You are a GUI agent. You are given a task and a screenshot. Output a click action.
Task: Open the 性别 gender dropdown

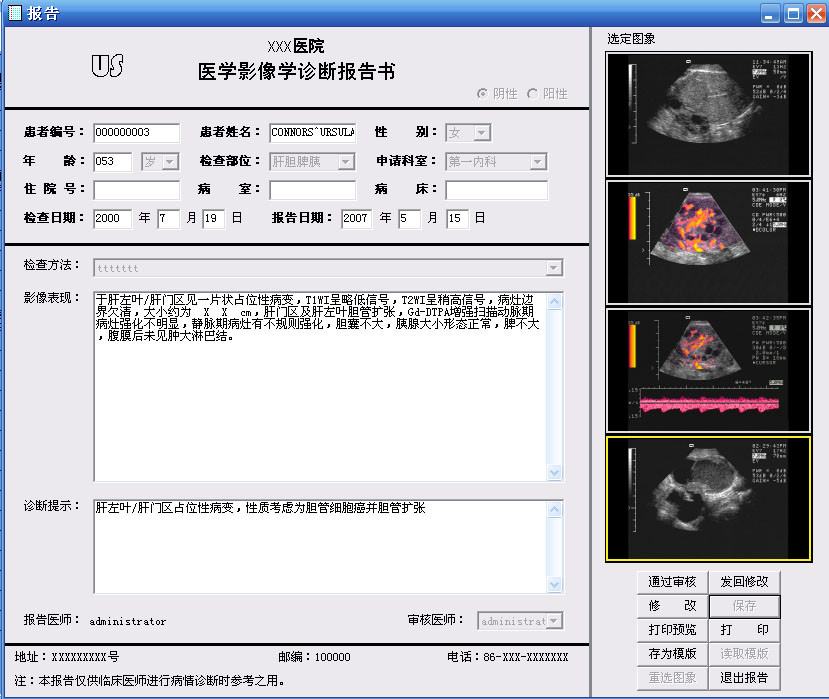point(481,132)
